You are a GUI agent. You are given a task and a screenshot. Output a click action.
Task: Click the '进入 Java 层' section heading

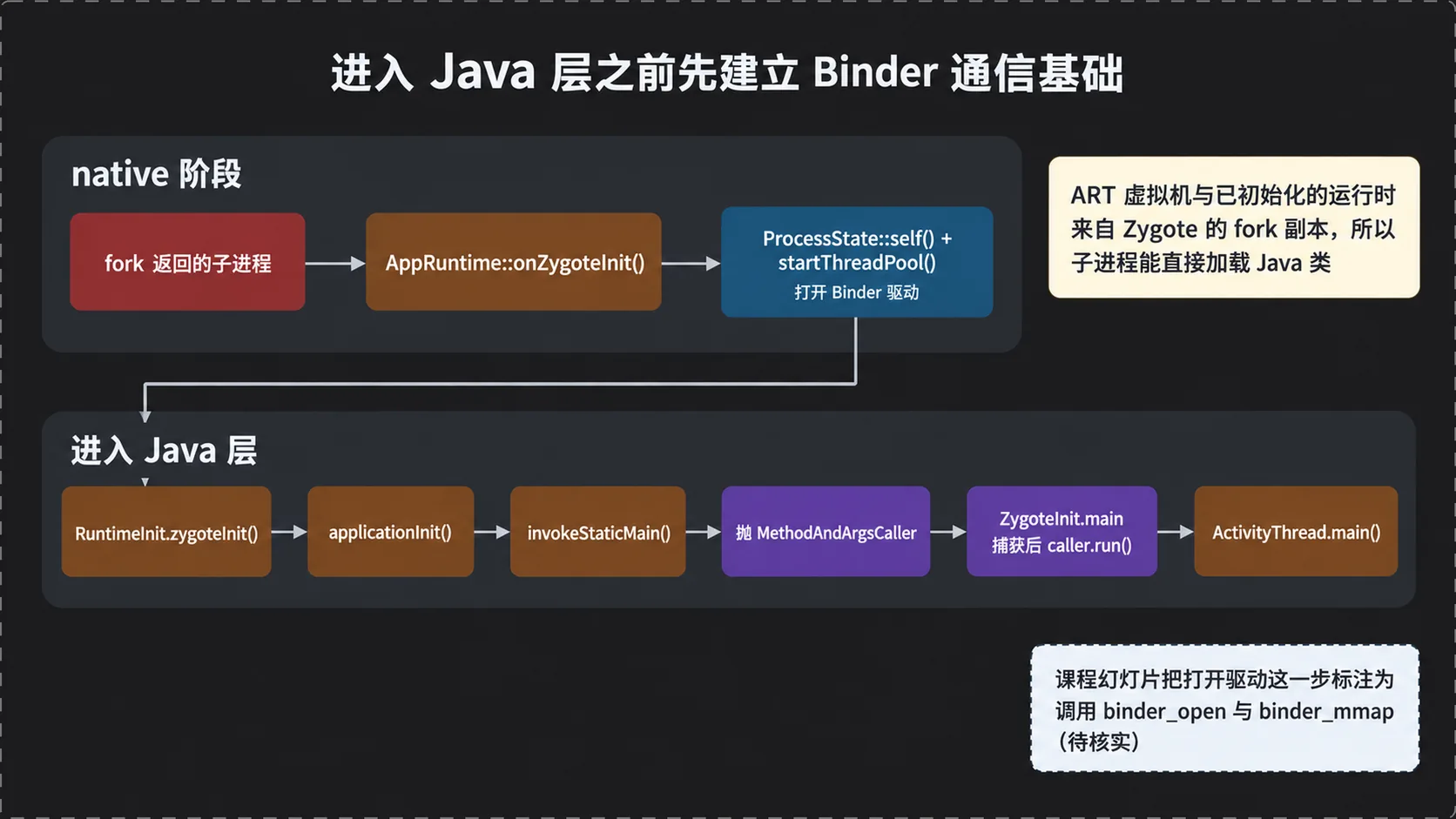(x=164, y=451)
